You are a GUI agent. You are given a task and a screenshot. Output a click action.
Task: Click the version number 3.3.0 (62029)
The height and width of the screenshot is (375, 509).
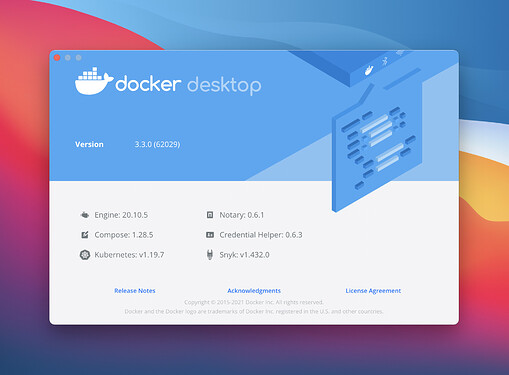(x=157, y=144)
